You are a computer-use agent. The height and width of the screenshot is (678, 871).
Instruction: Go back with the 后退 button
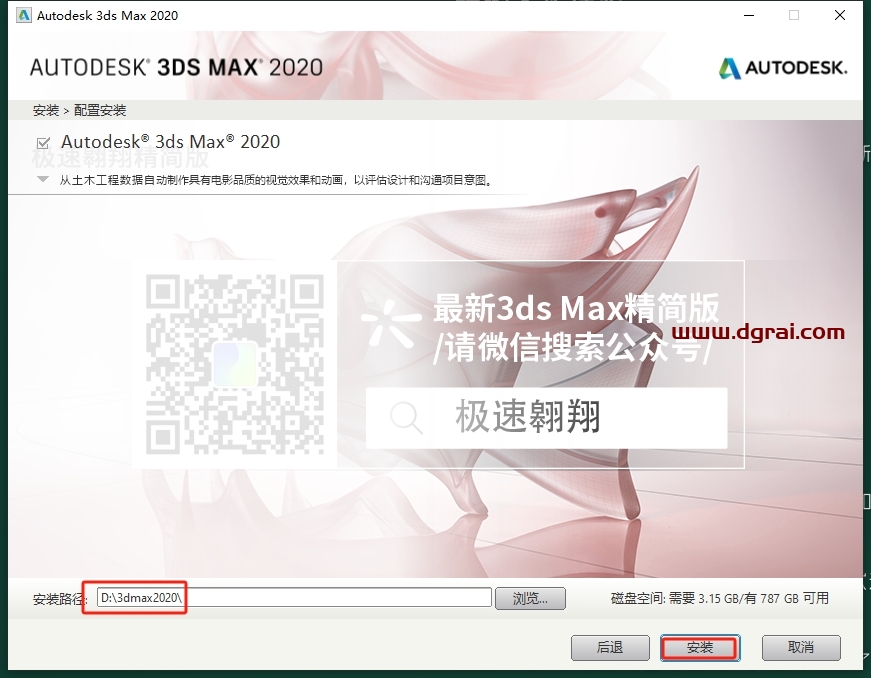610,647
